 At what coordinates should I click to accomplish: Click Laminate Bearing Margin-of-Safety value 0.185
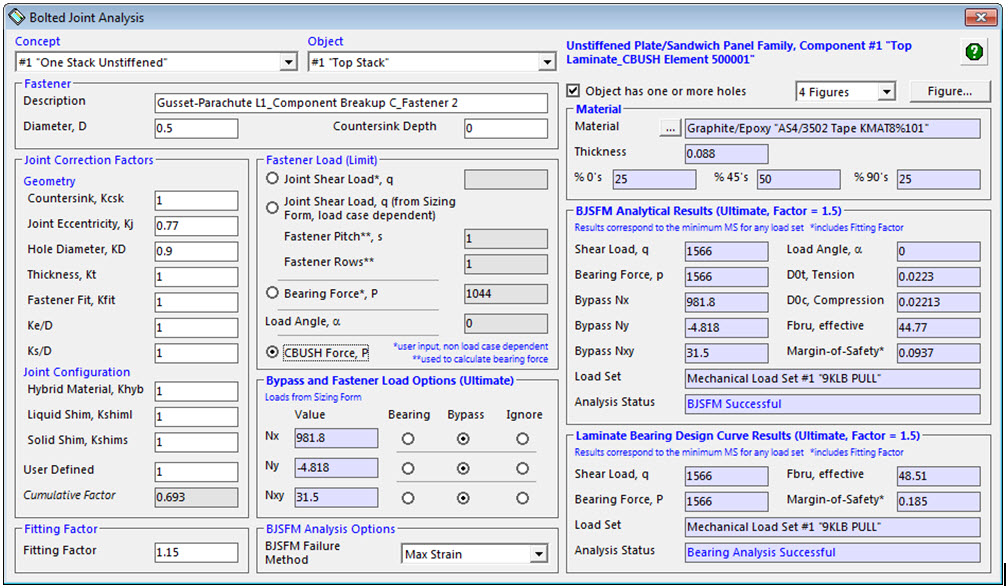click(x=939, y=501)
